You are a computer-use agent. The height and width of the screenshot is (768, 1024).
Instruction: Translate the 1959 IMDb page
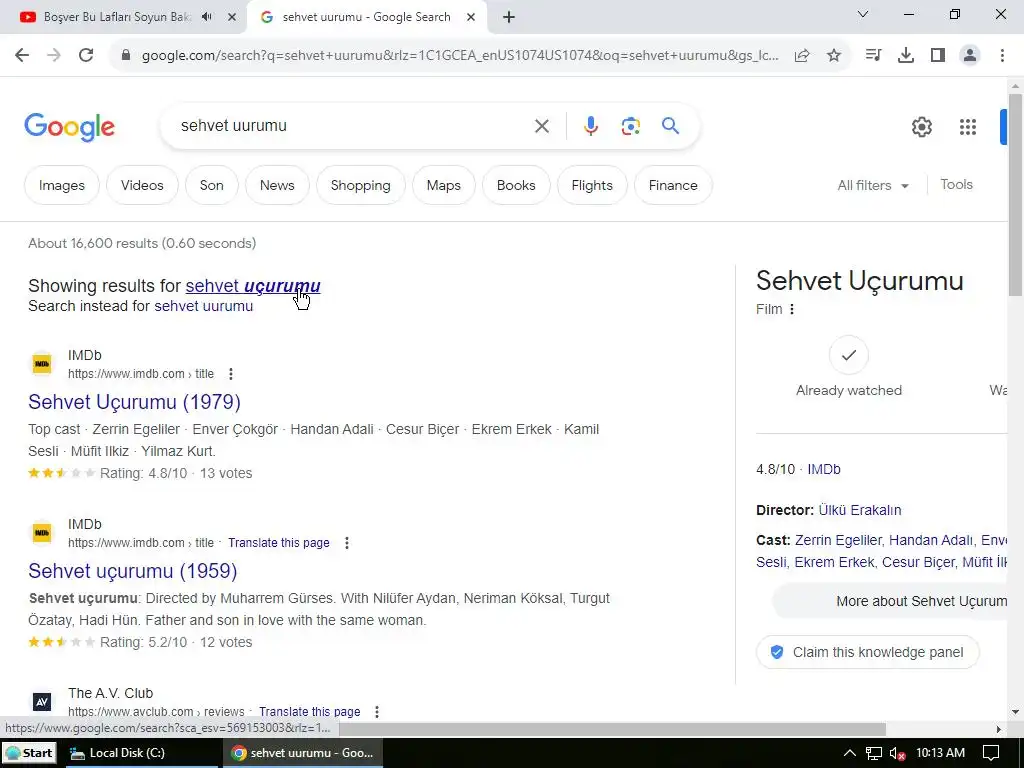279,543
